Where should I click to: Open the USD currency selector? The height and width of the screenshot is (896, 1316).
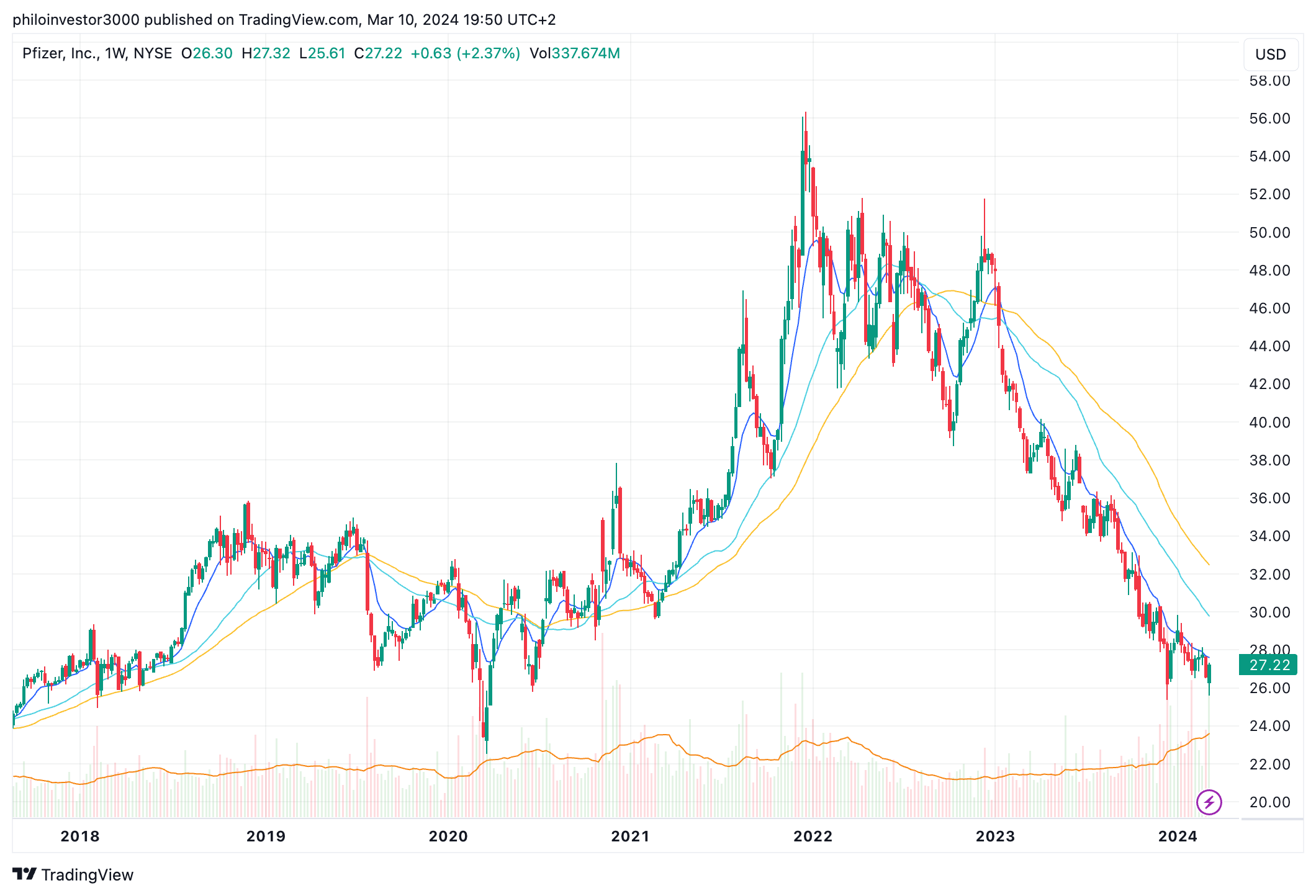click(x=1270, y=55)
